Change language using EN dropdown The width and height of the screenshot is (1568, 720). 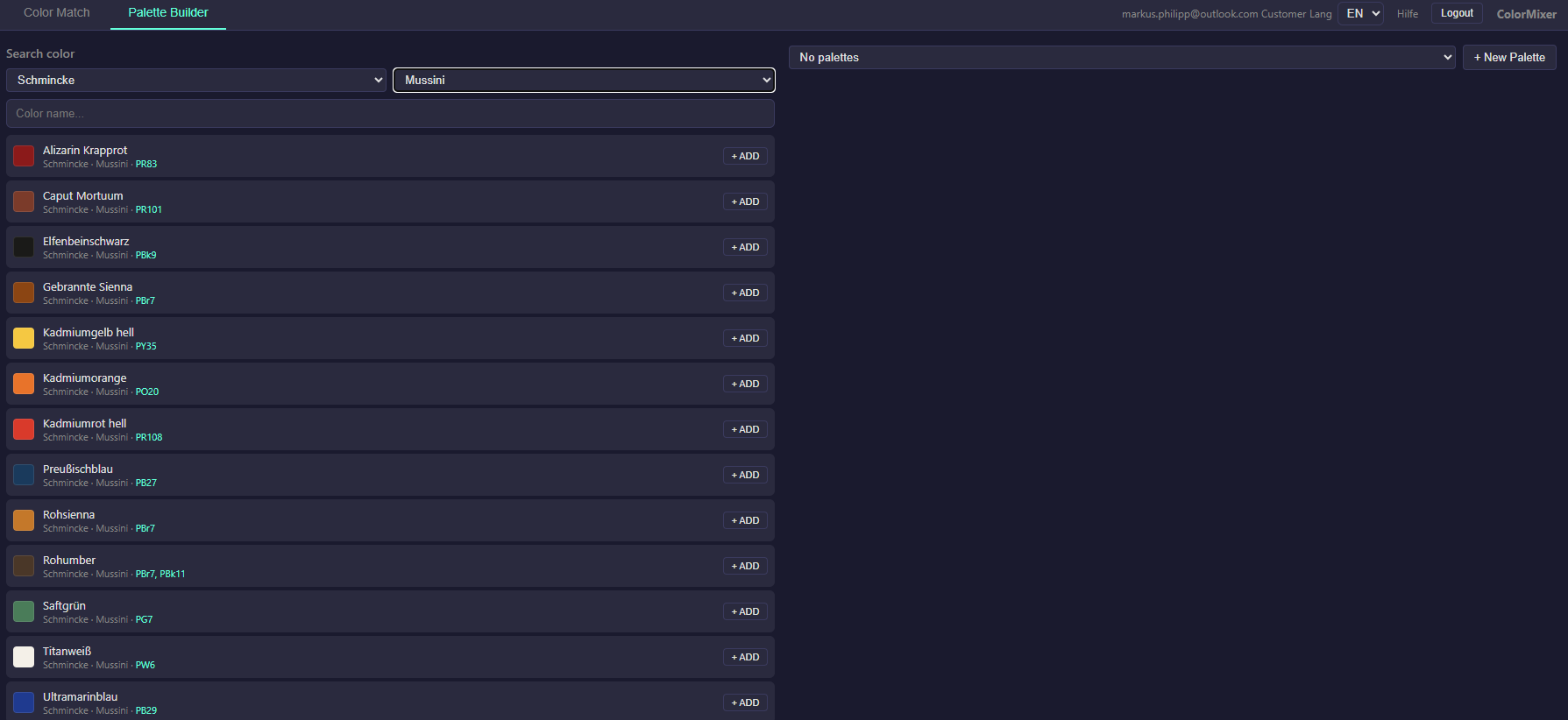click(x=1360, y=13)
